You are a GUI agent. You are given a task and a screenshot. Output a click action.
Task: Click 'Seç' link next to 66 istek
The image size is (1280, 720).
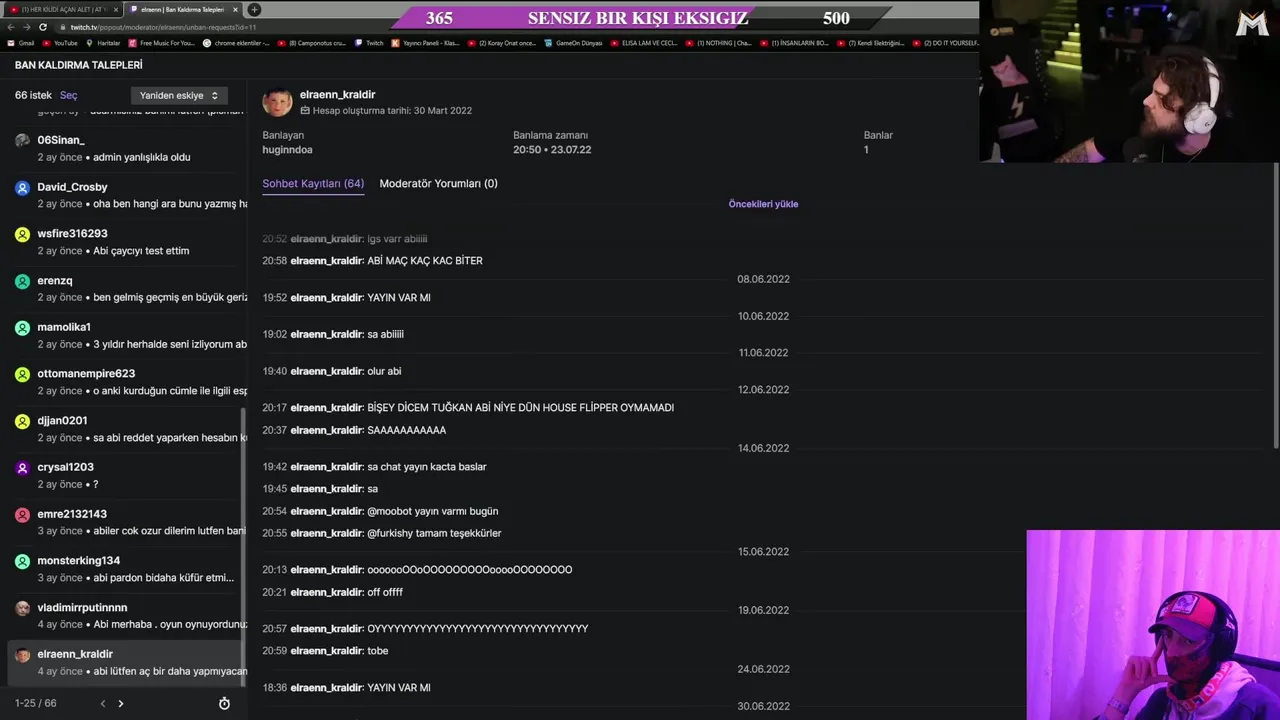pyautogui.click(x=68, y=95)
